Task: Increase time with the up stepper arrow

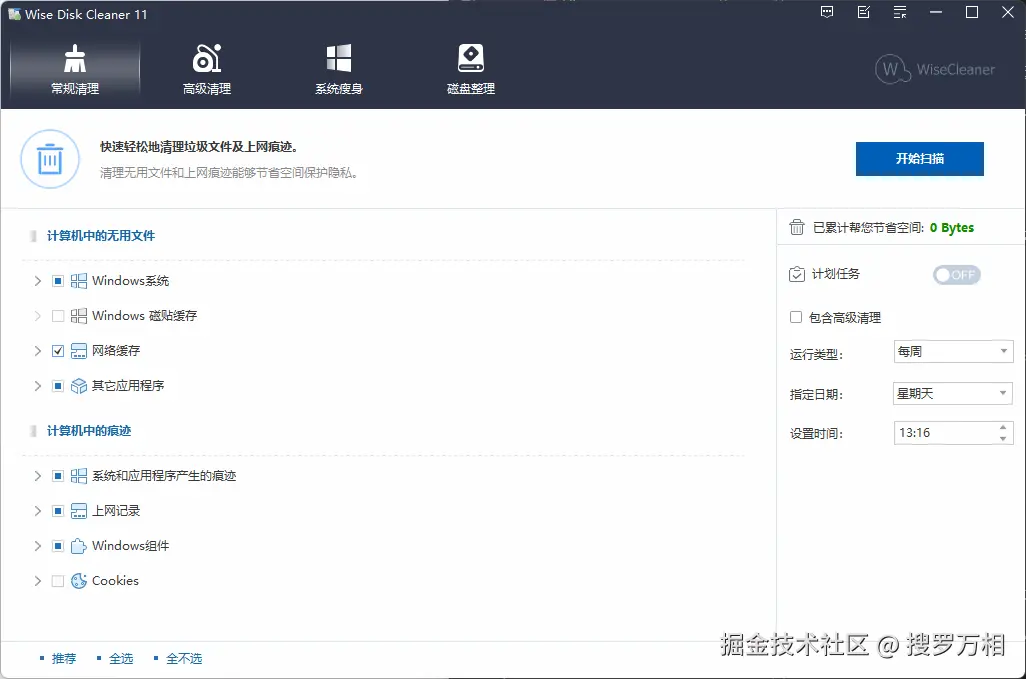Action: [x=1003, y=427]
